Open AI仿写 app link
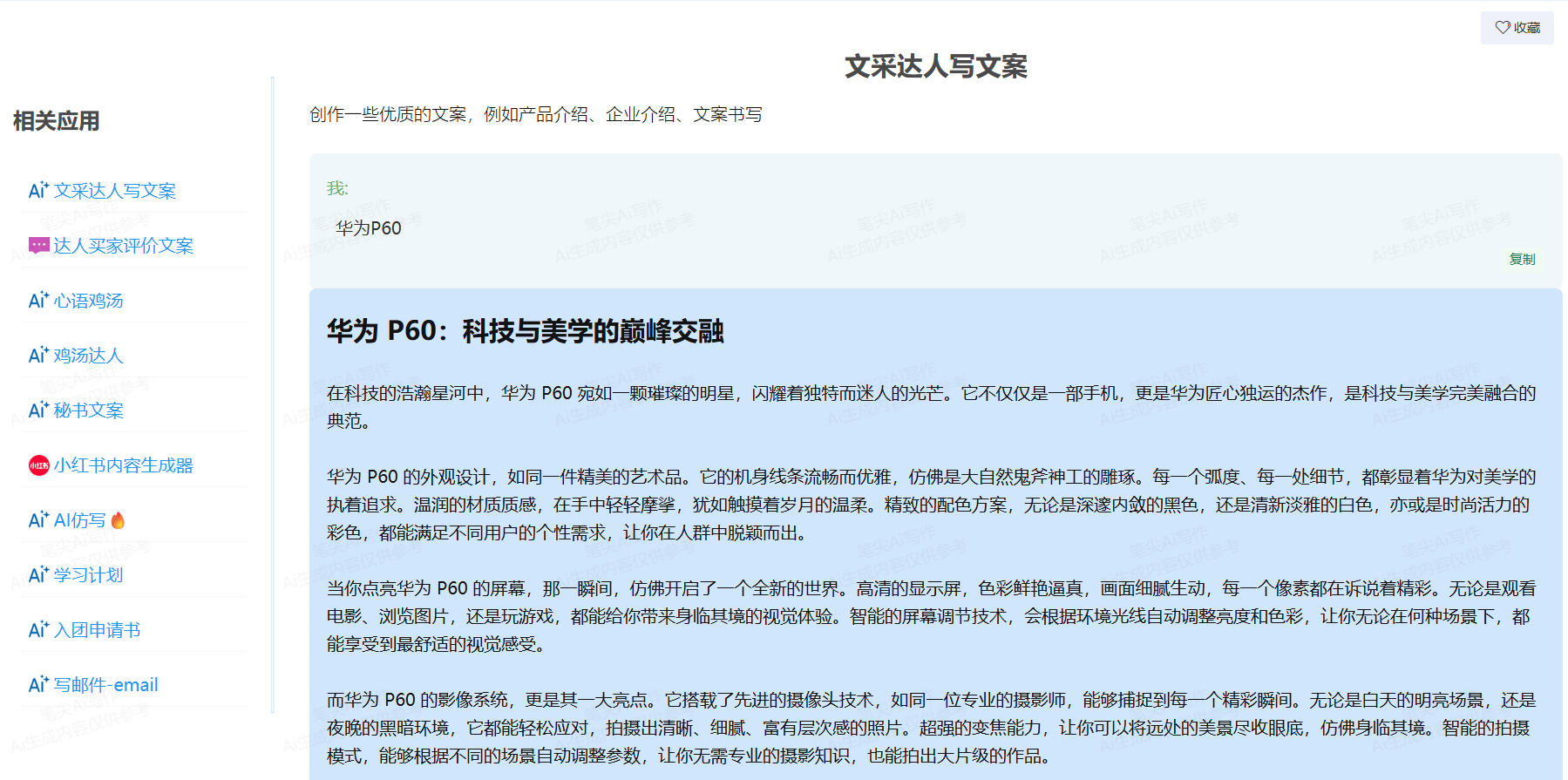The image size is (1568, 780). pos(79,520)
